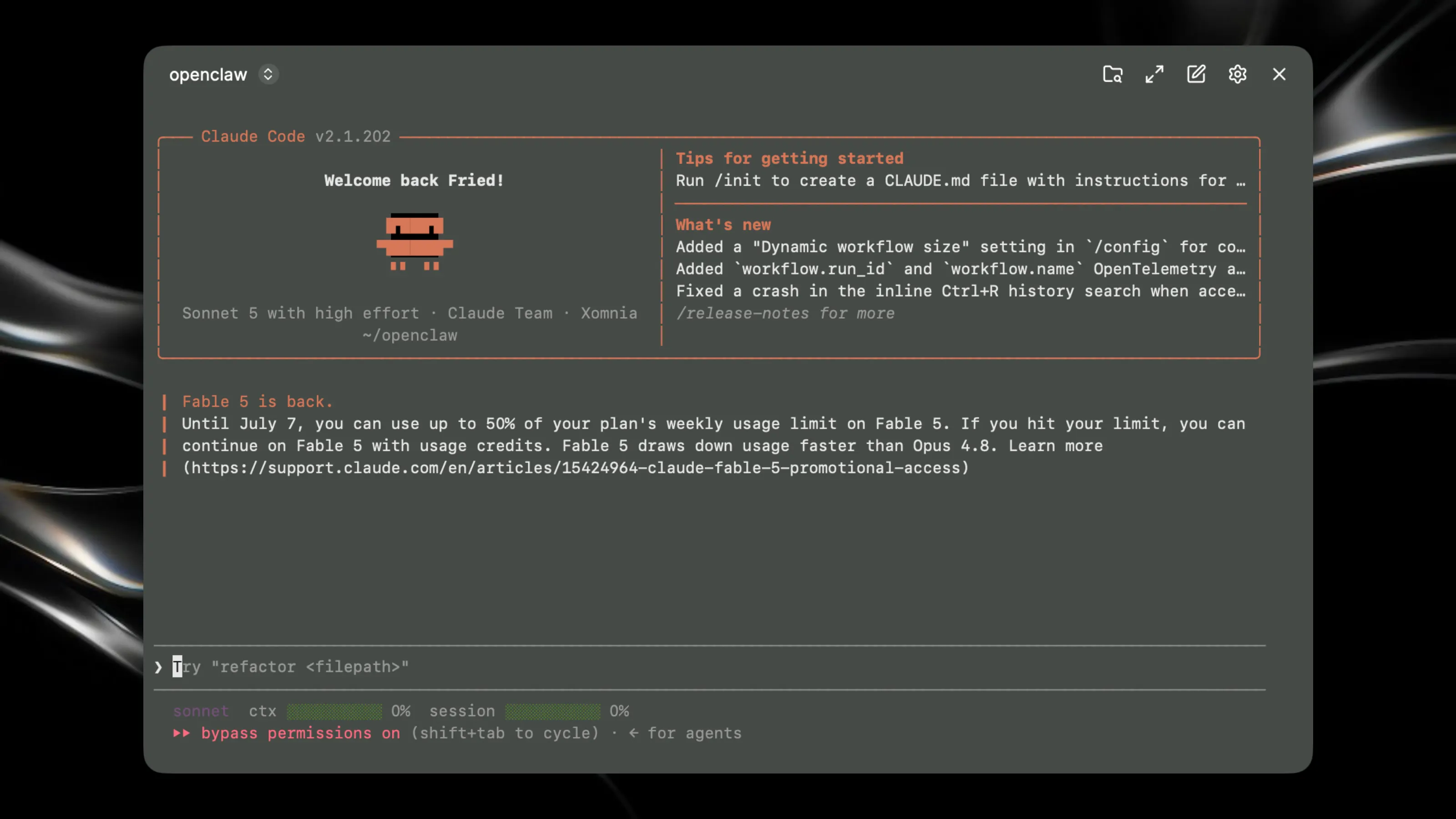
Task: Click the prompt chevron symbol
Action: click(x=158, y=667)
